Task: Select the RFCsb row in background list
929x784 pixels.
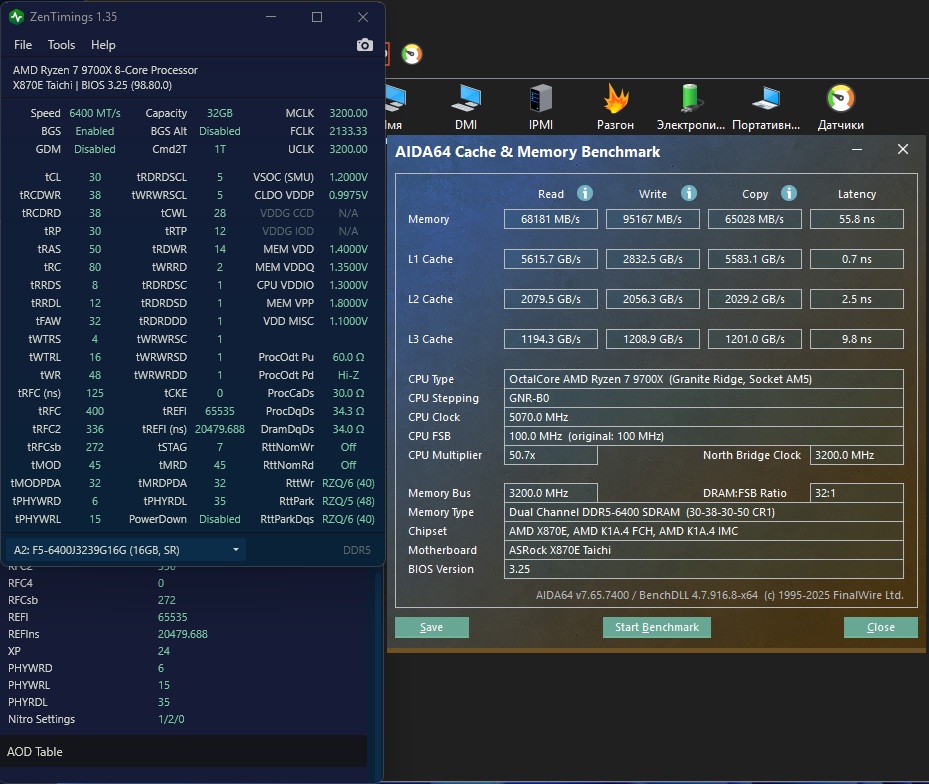Action: (x=183, y=600)
